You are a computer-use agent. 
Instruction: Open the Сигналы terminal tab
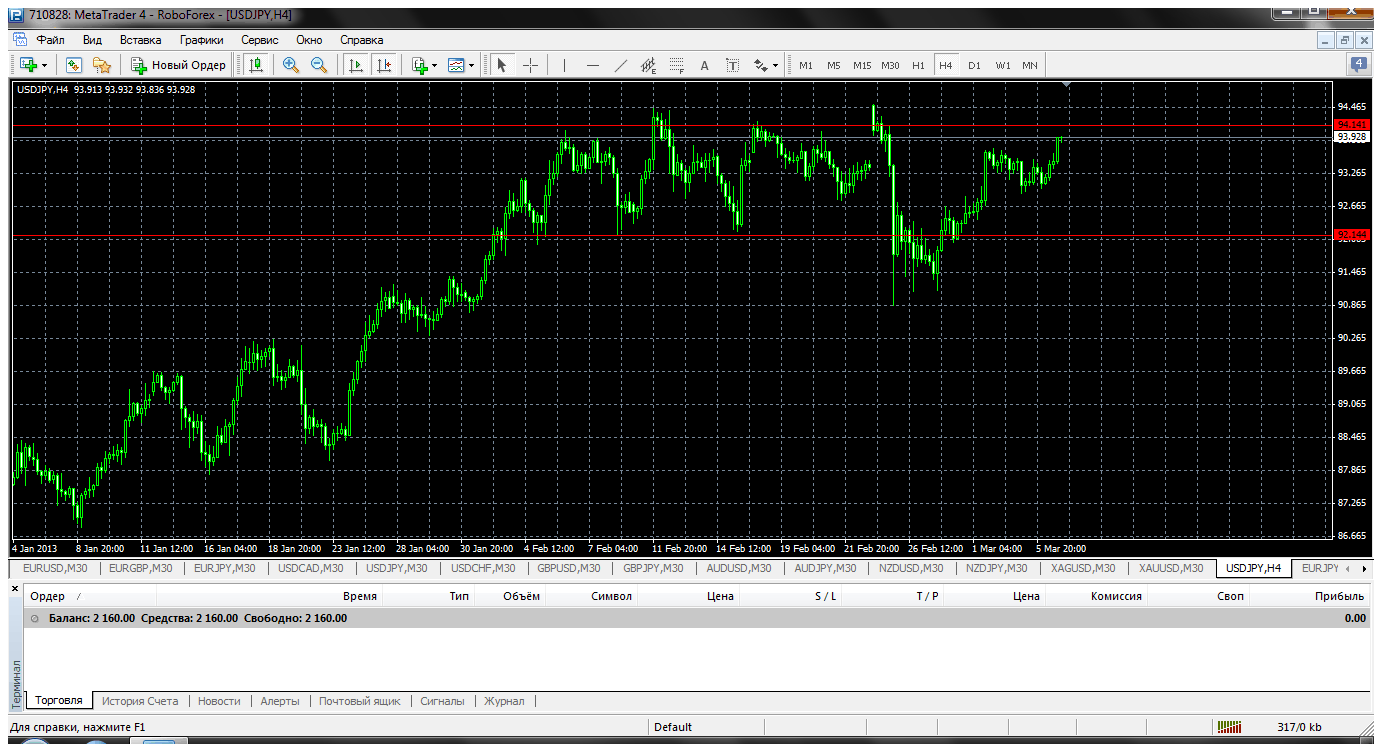click(x=442, y=701)
